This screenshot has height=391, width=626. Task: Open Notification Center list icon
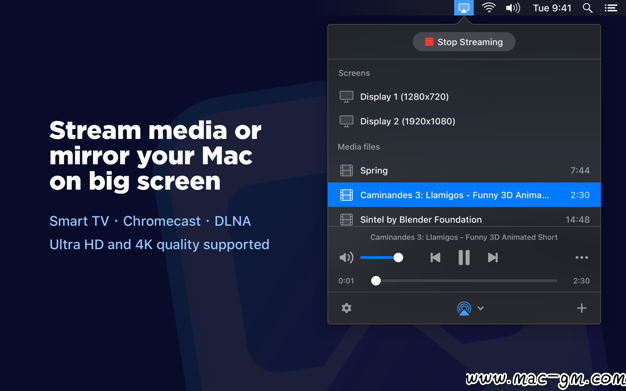click(610, 8)
